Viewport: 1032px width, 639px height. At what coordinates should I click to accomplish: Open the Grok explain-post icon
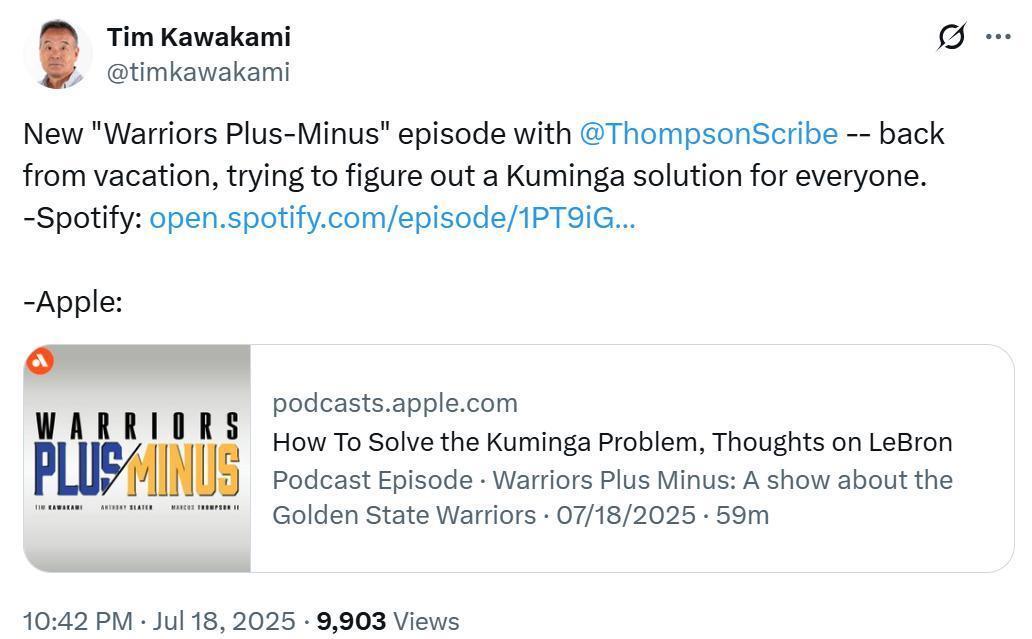coord(951,37)
